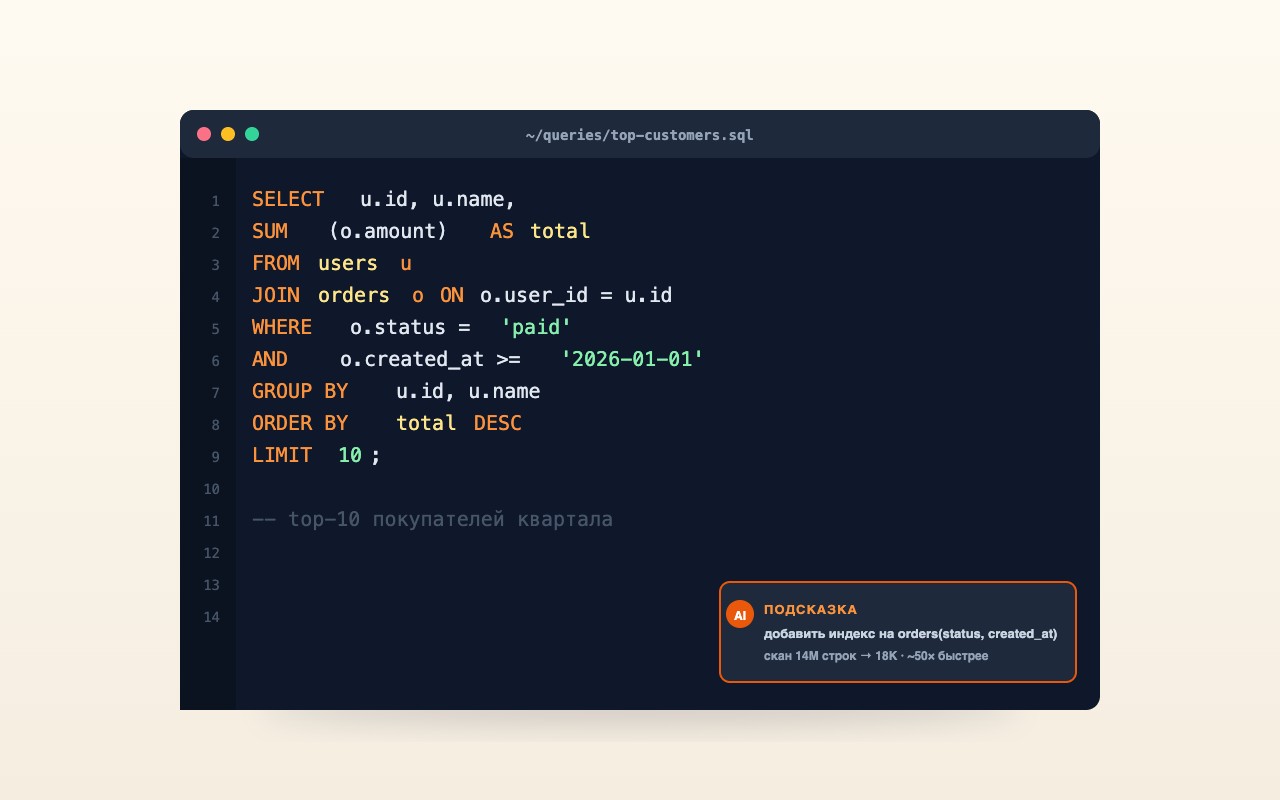Click the green maximize window dot
This screenshot has height=800, width=1280.
point(252,134)
